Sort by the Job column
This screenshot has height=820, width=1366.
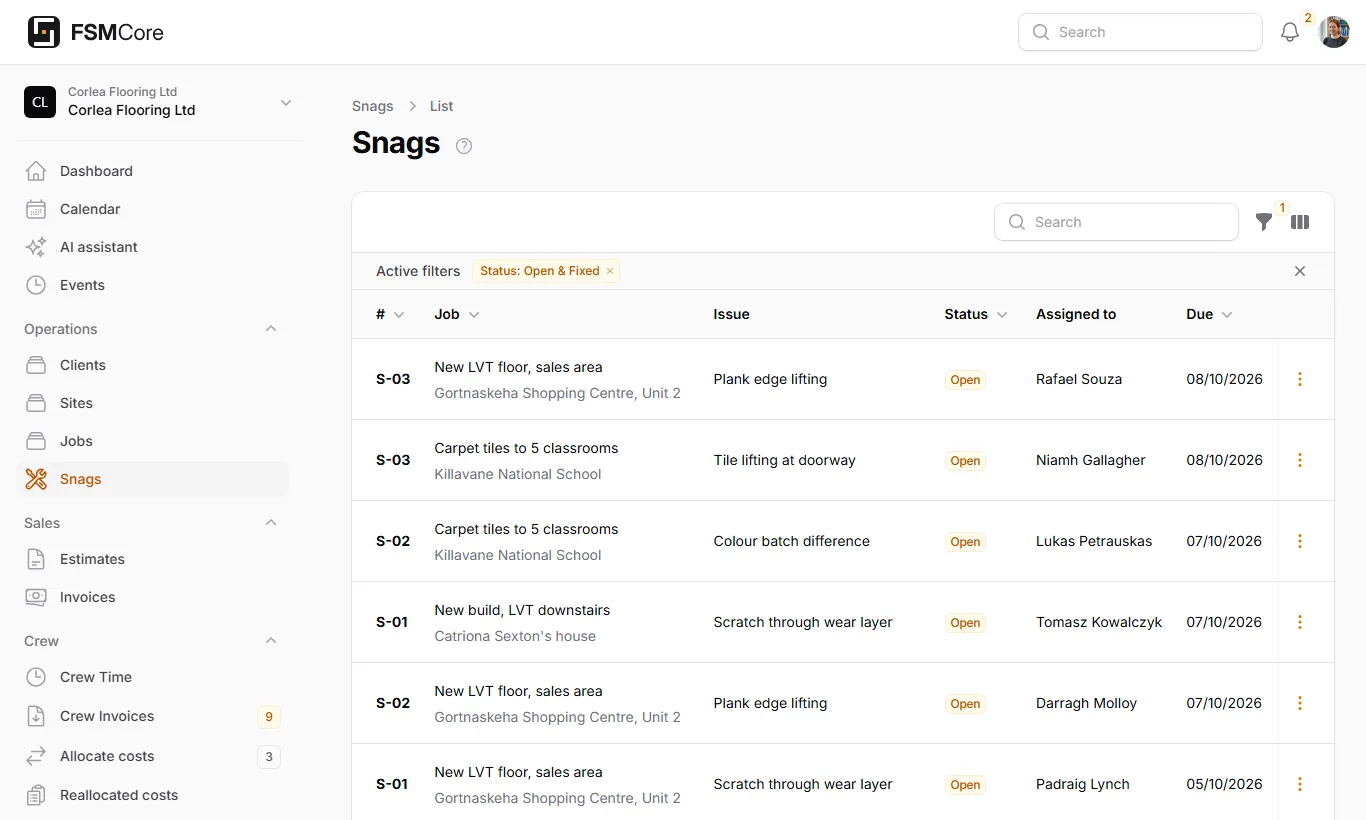point(457,314)
